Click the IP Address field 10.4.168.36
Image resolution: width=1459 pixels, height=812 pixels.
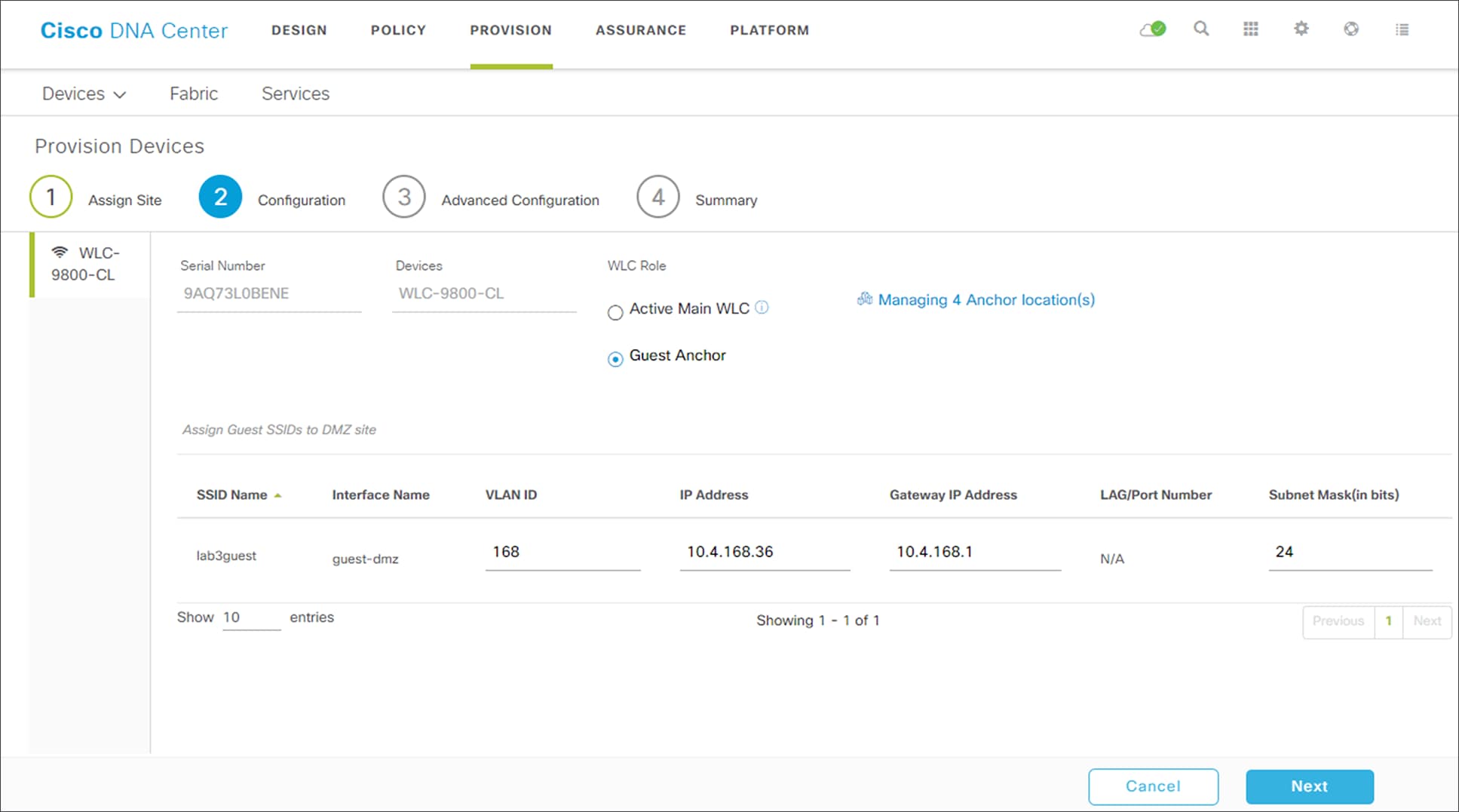pyautogui.click(x=765, y=553)
